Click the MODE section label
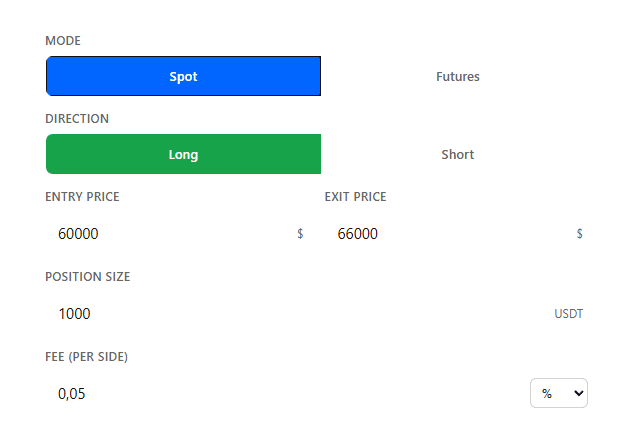The height and width of the screenshot is (442, 618). click(x=63, y=41)
